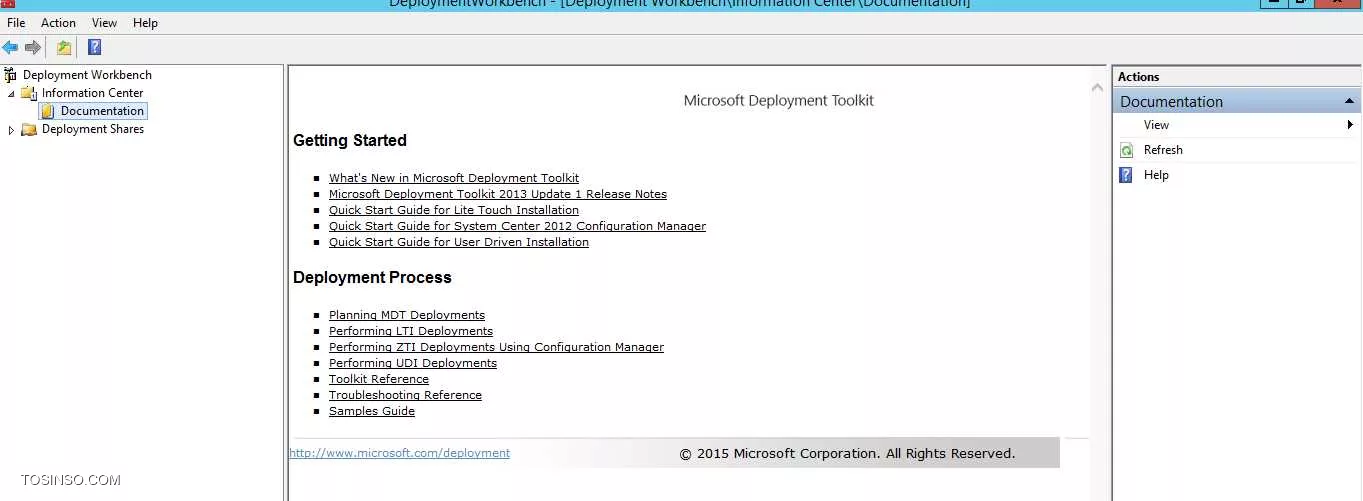Select Information Center tree item
1363x501 pixels.
[x=92, y=93]
